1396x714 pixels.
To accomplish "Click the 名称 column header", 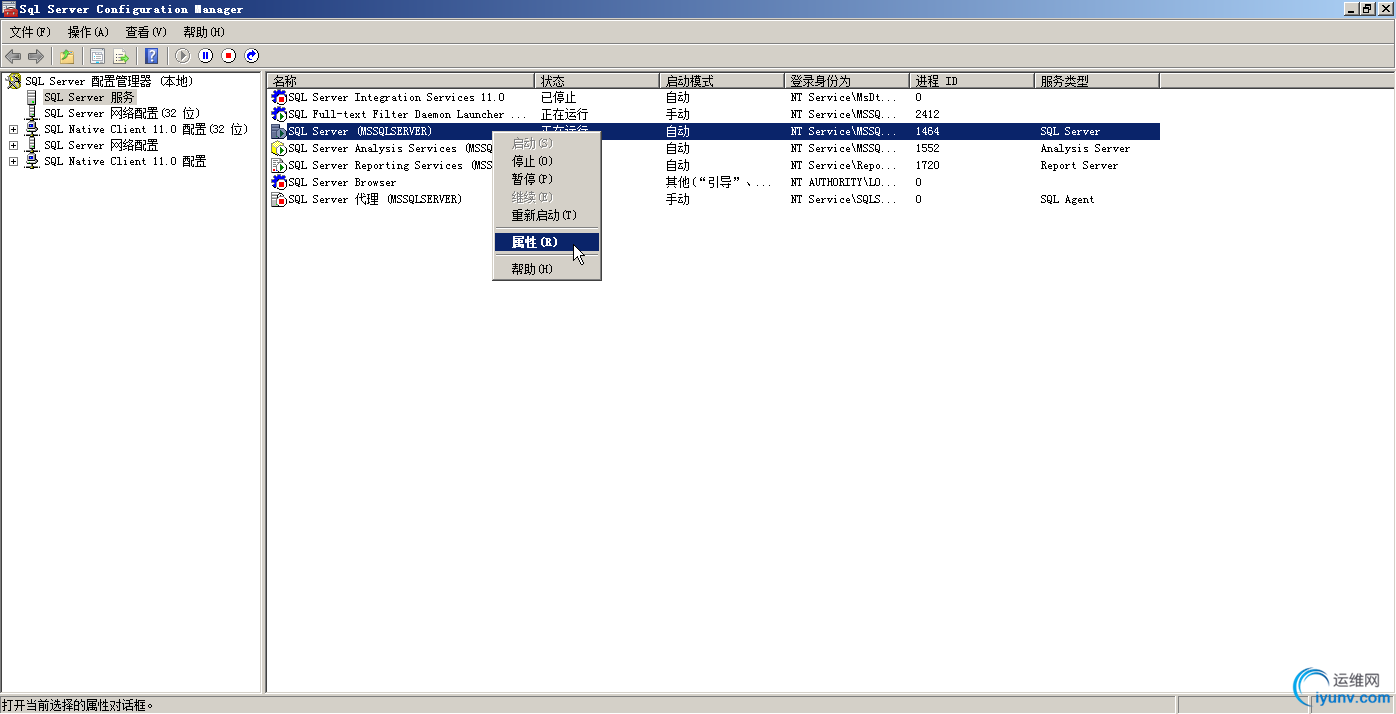I will point(401,80).
